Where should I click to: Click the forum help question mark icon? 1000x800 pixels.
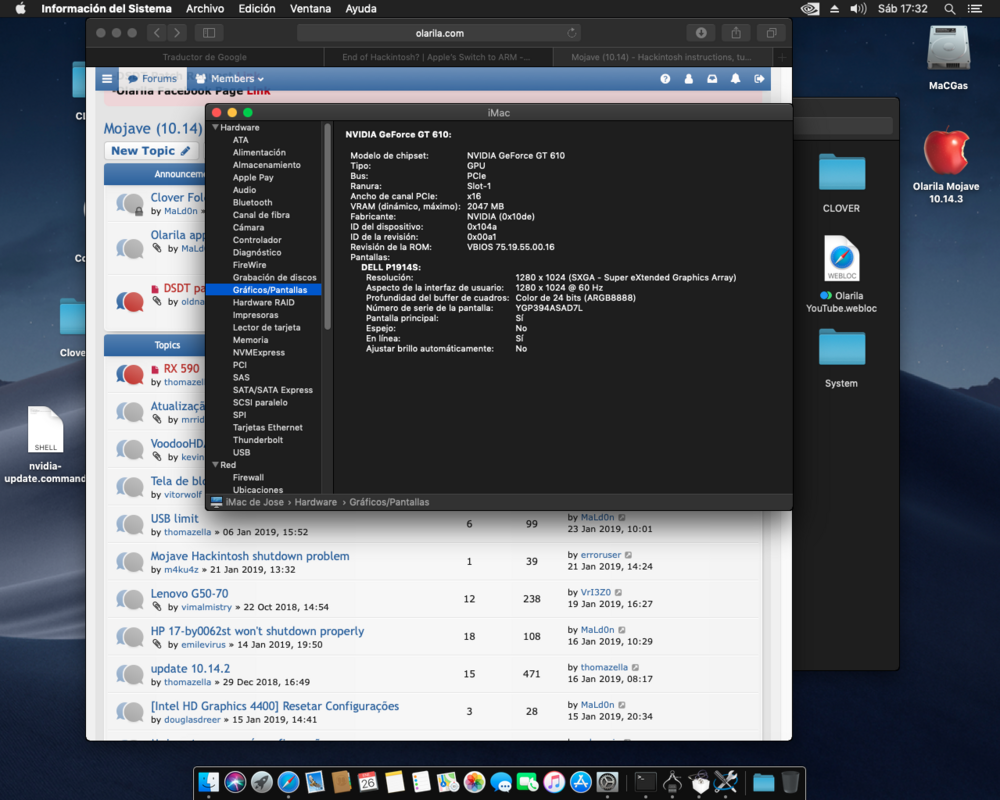click(x=665, y=78)
